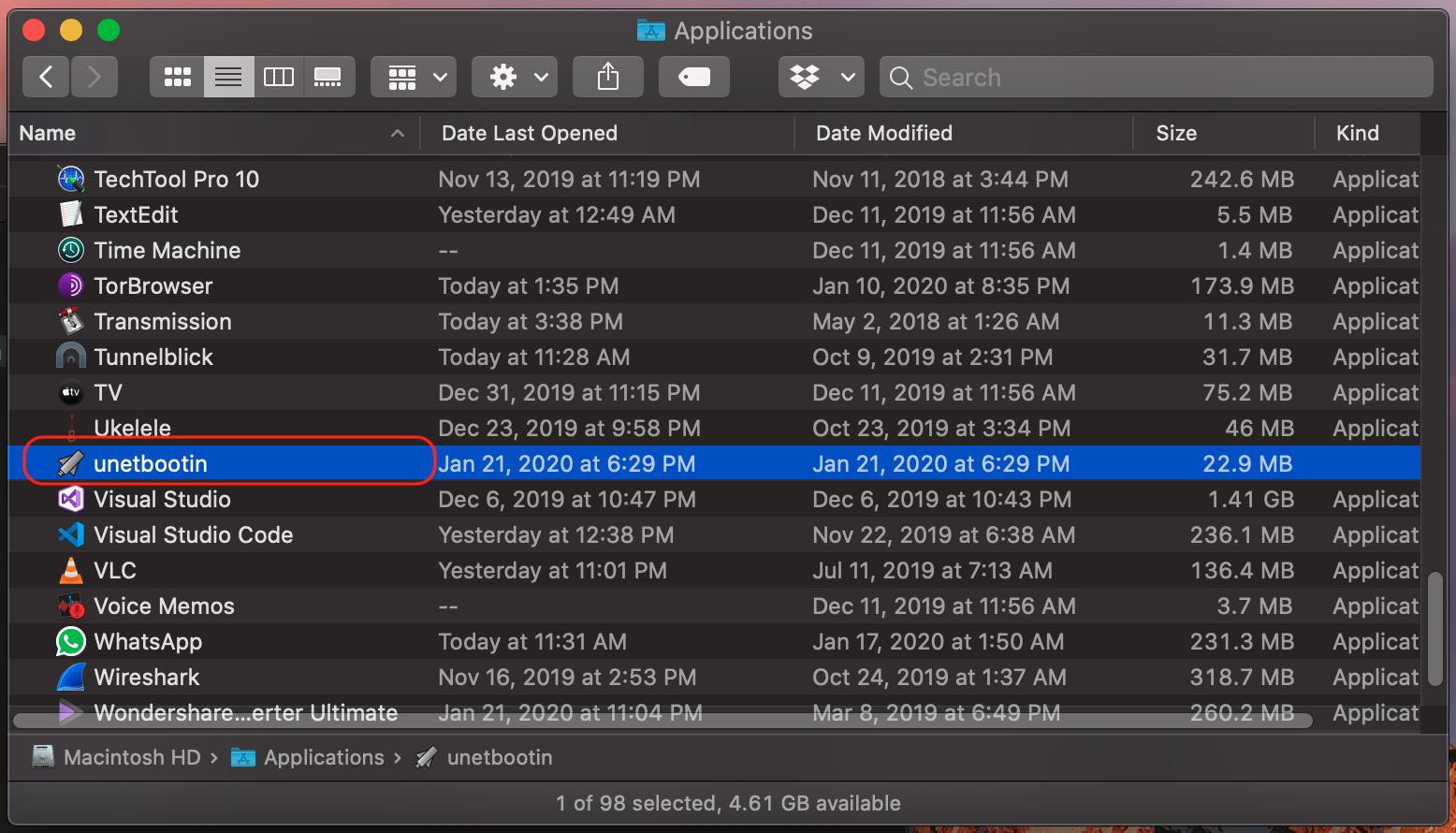Select the Wireshark fin icon

(x=71, y=677)
